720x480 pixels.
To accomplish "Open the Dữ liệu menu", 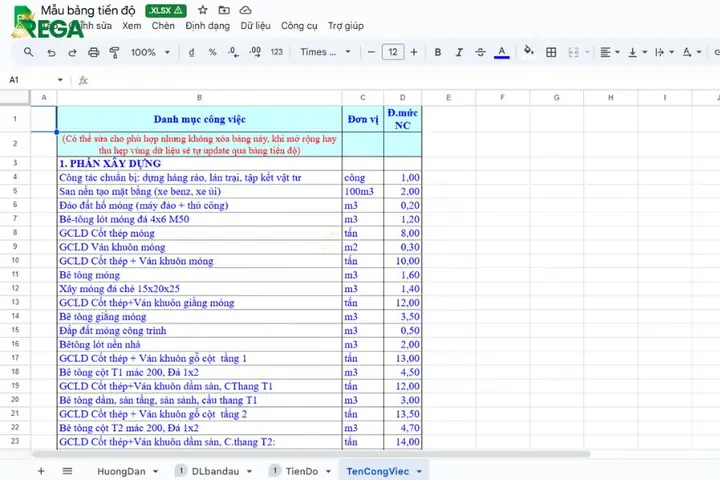I will tap(255, 26).
